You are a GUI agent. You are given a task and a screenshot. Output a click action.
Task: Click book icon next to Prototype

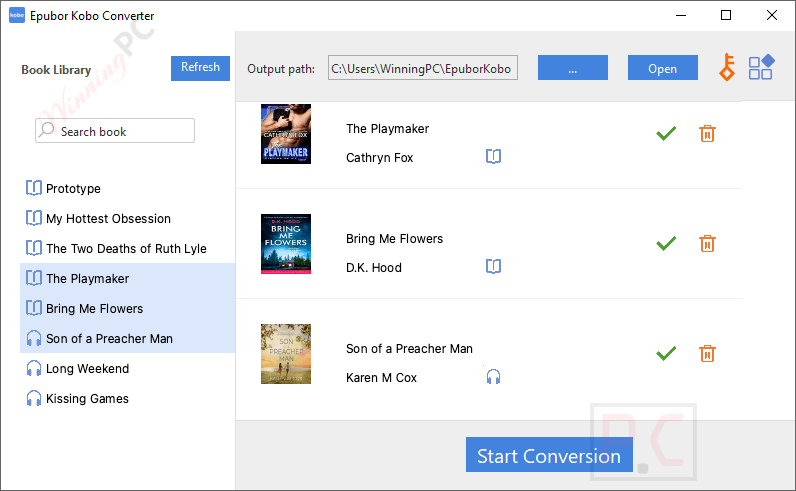tap(34, 188)
